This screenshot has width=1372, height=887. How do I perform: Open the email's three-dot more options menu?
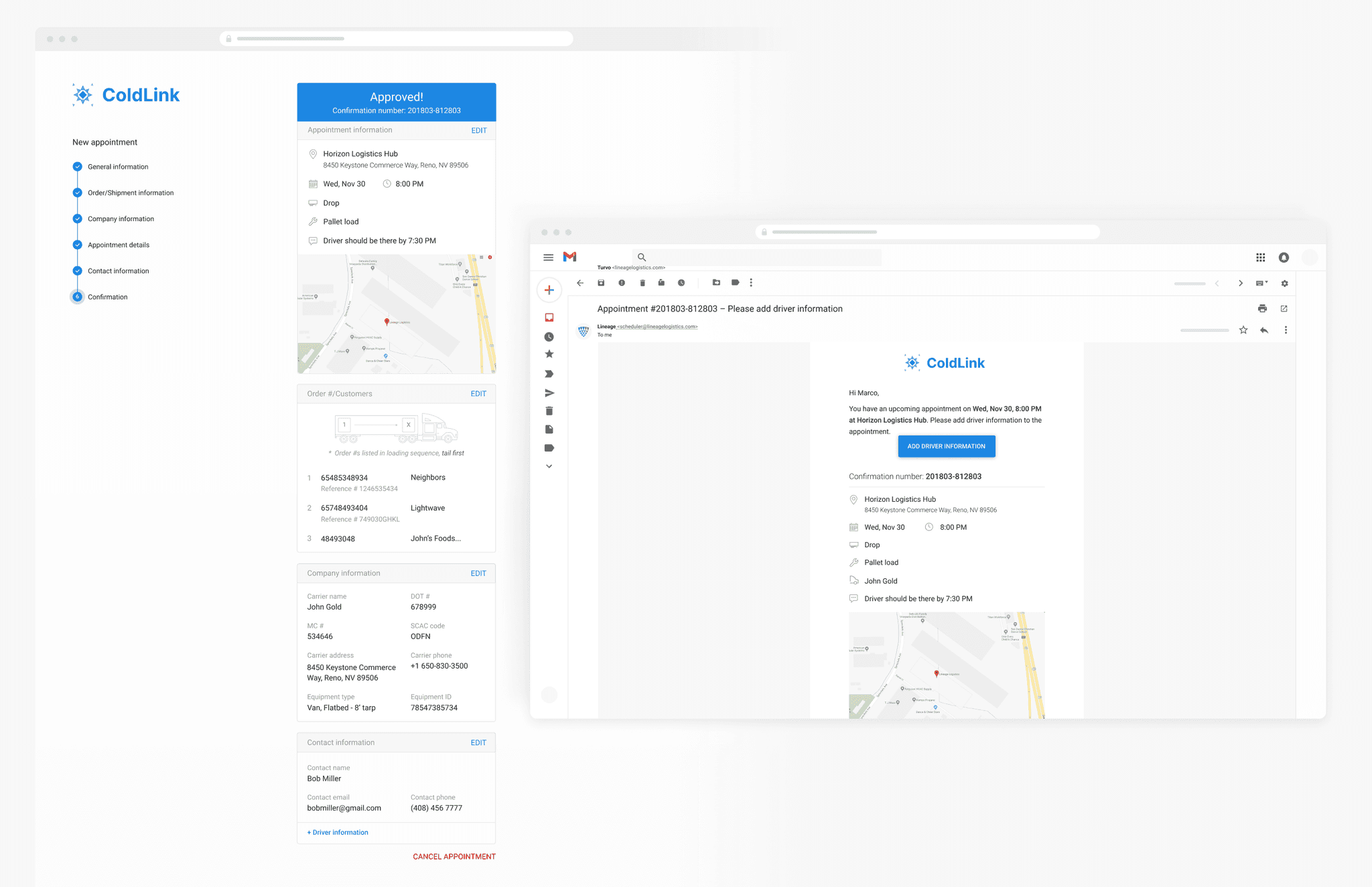tap(1285, 330)
